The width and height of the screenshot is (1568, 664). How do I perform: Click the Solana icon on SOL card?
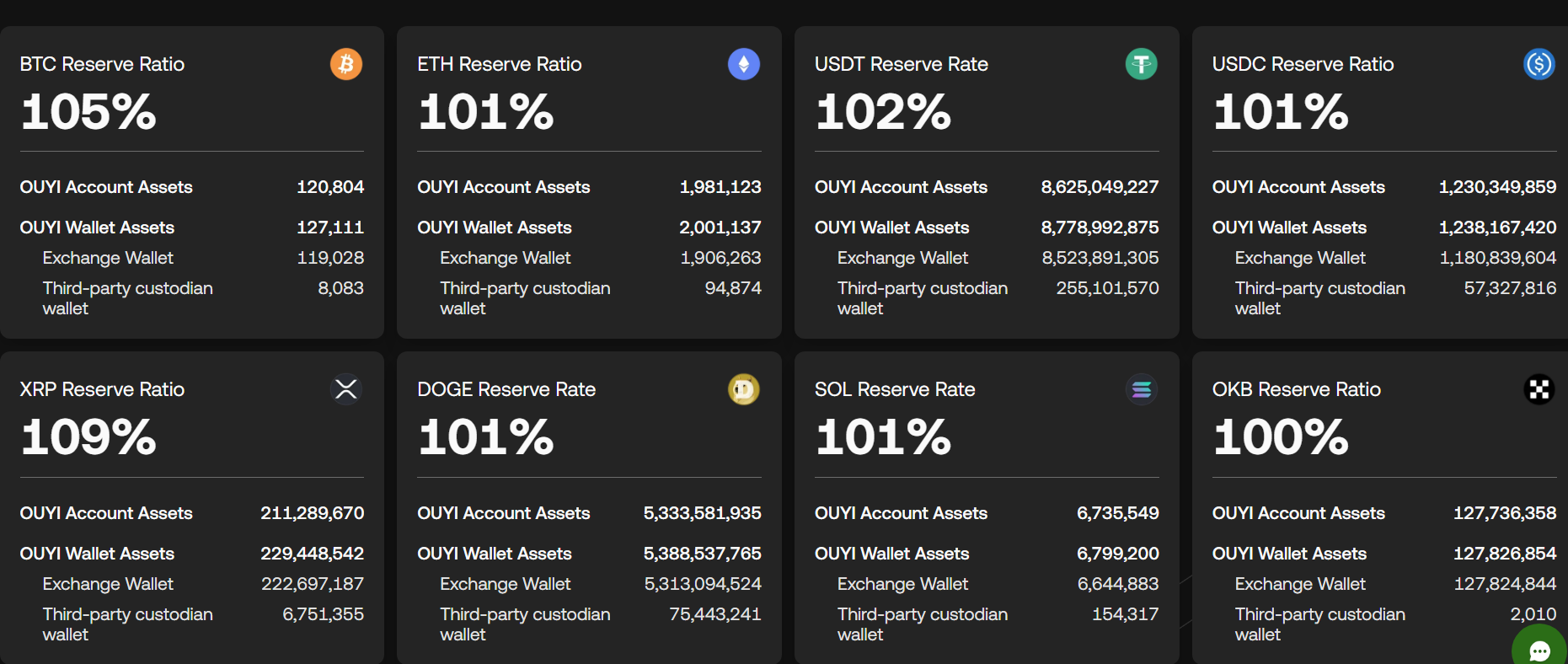(1141, 389)
